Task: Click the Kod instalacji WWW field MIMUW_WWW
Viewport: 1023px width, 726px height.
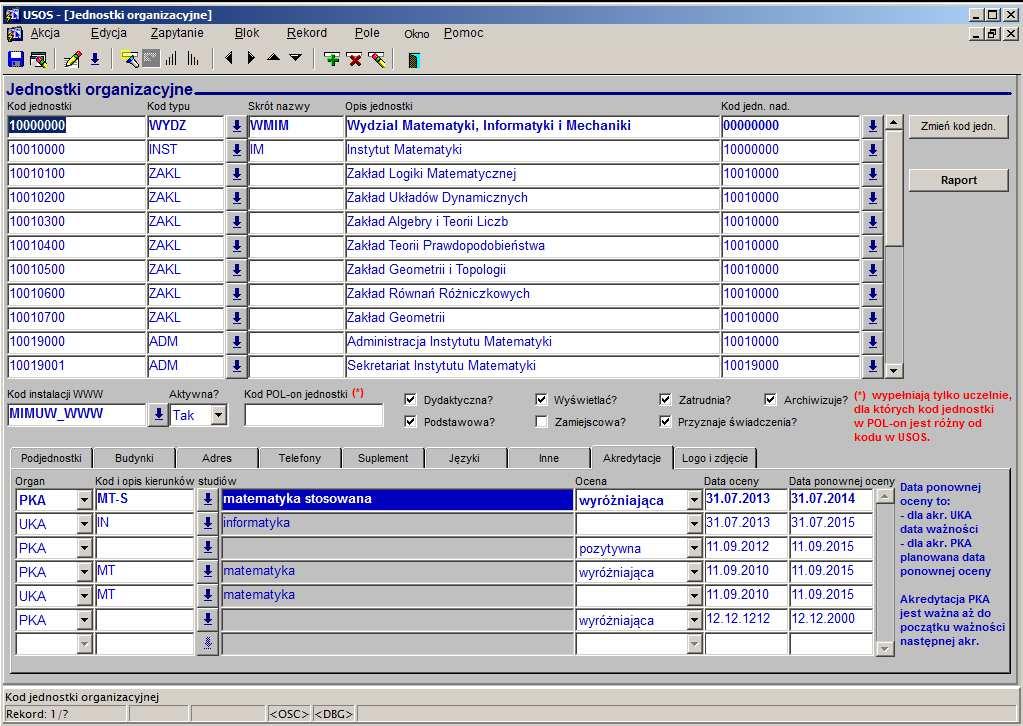Action: (x=77, y=415)
